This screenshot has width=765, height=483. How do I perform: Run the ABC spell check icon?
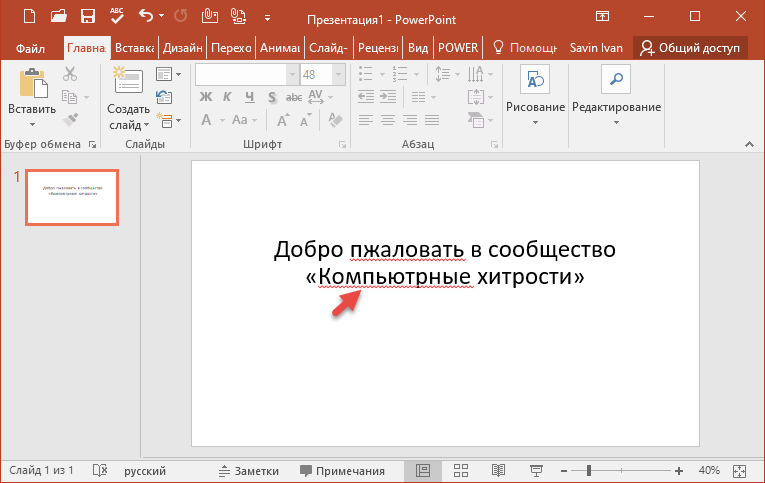click(117, 16)
